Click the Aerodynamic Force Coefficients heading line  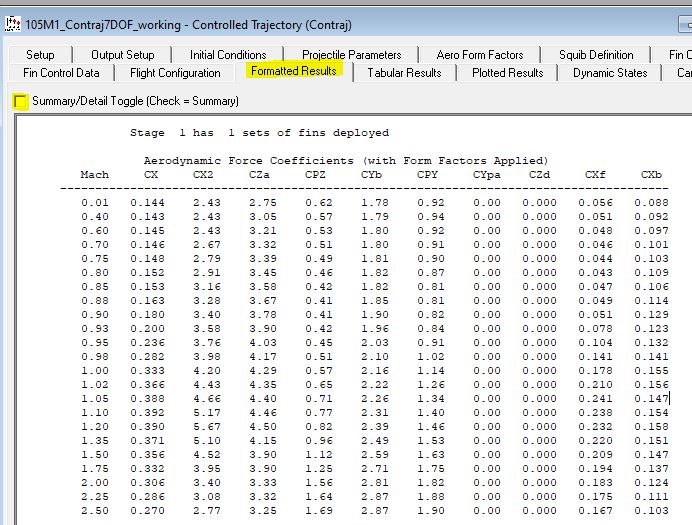[x=345, y=160]
